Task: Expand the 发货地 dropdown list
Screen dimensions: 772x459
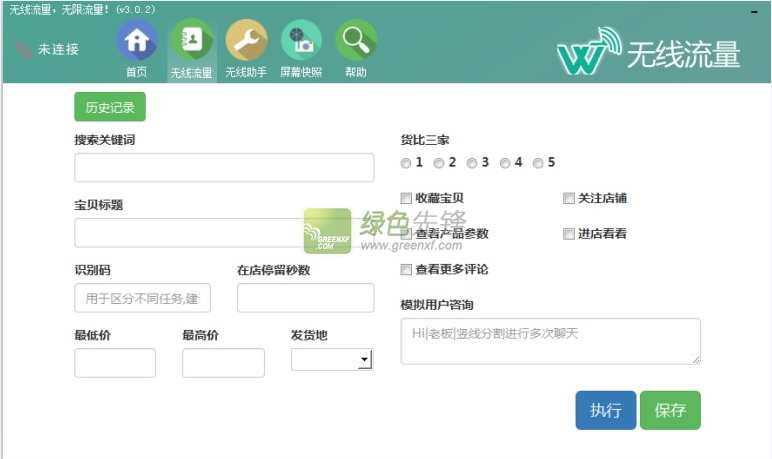Action: point(365,360)
